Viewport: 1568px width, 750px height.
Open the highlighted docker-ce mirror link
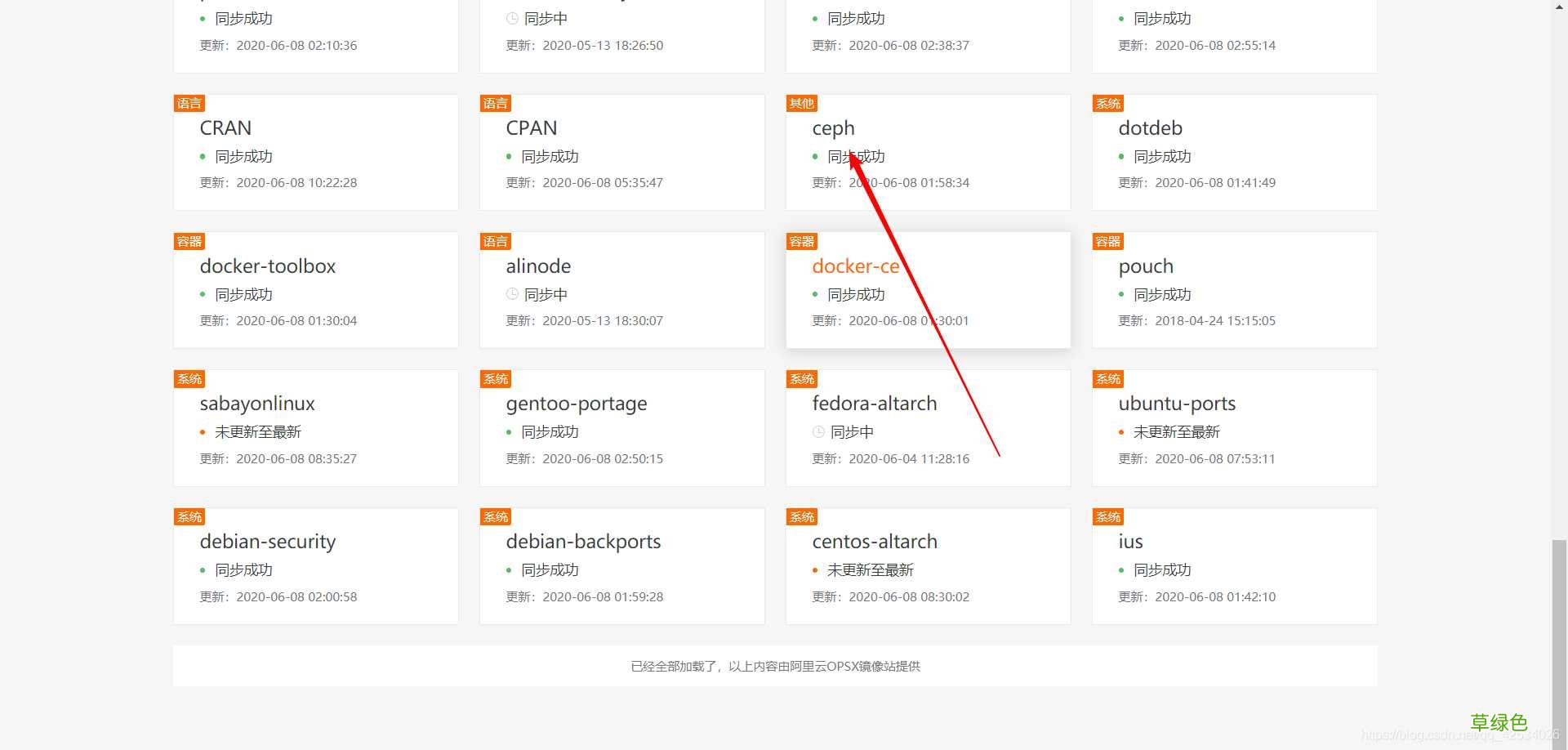click(x=856, y=266)
